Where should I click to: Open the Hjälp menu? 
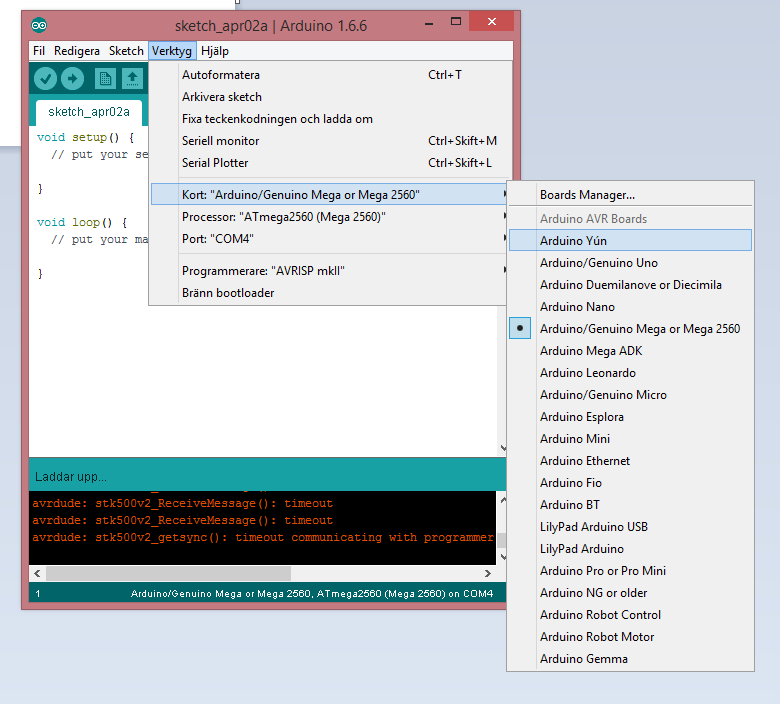coord(215,51)
